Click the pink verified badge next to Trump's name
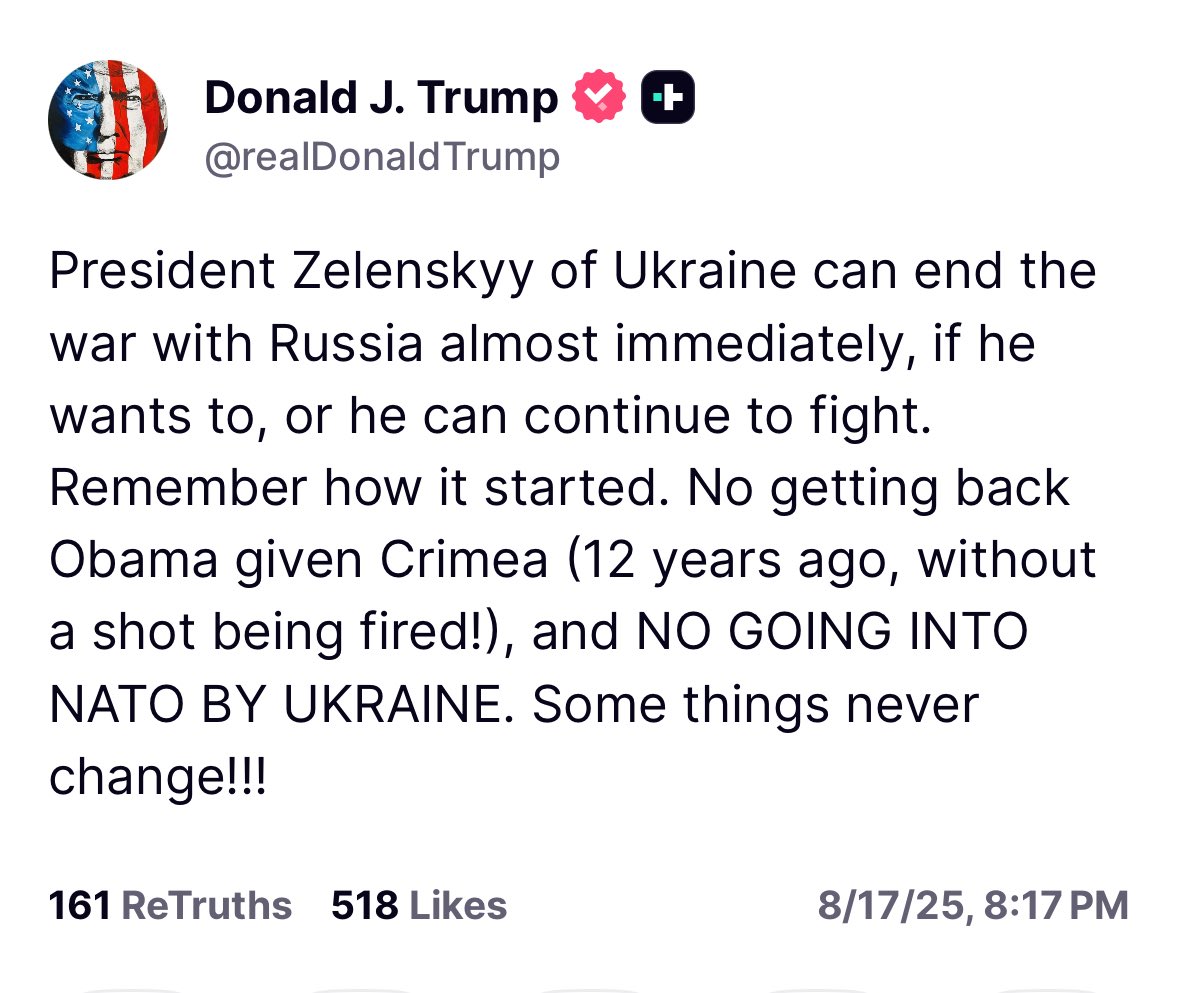The width and height of the screenshot is (1179, 993). point(597,96)
